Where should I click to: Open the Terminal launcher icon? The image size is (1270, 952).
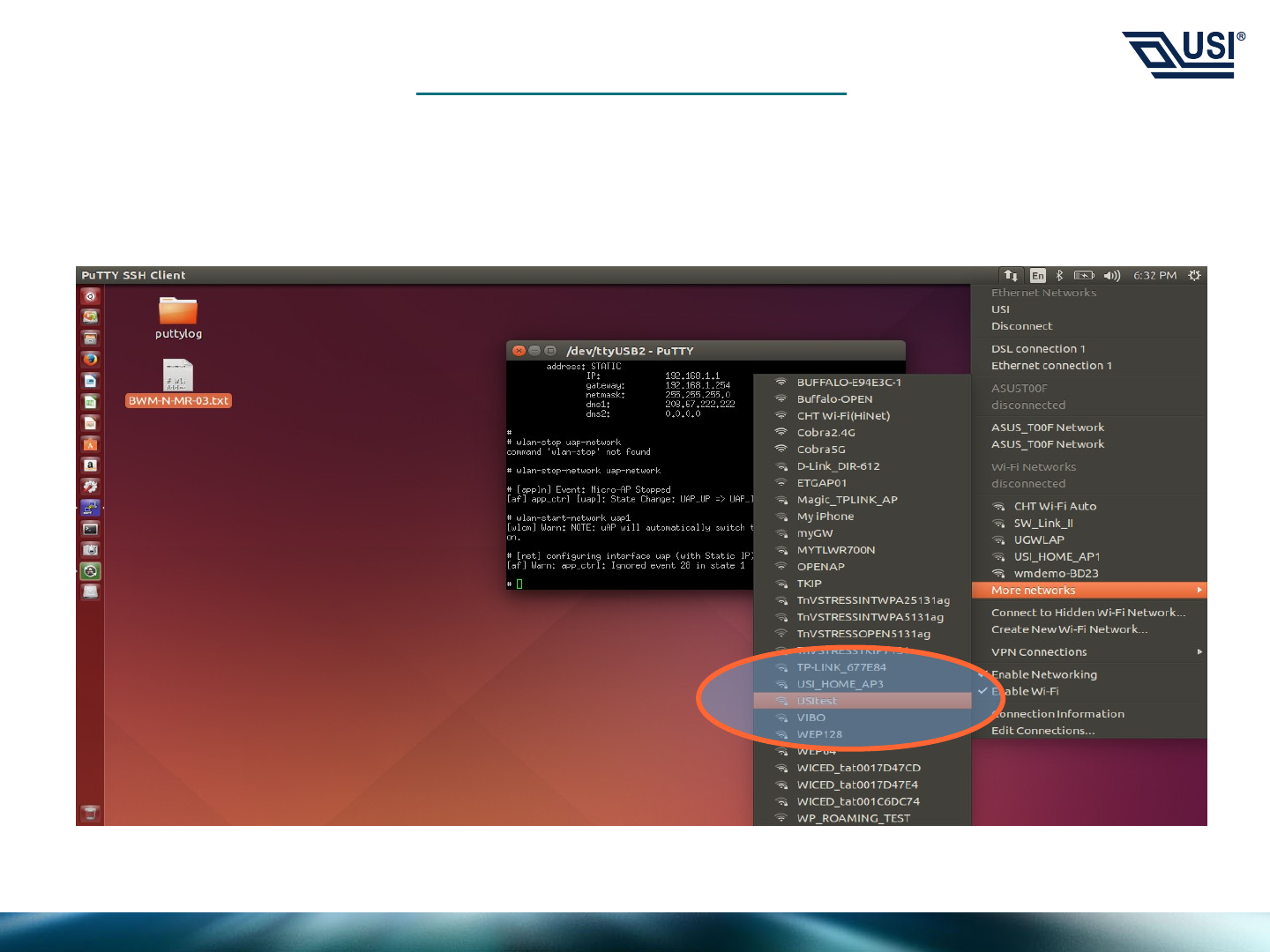[x=90, y=529]
